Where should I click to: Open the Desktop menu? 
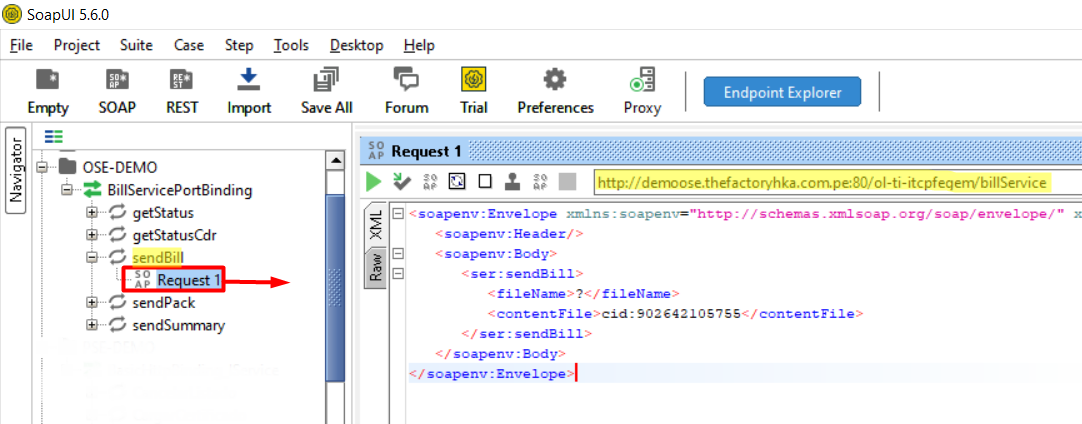(x=356, y=46)
